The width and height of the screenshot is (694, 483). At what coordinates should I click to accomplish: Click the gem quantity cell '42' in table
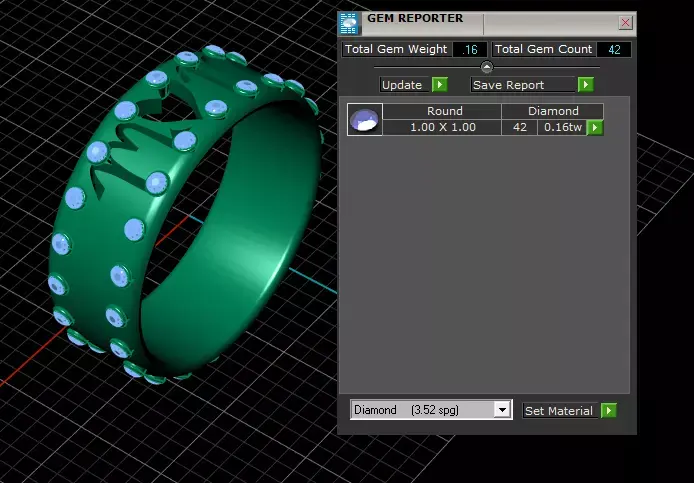pyautogui.click(x=520, y=128)
